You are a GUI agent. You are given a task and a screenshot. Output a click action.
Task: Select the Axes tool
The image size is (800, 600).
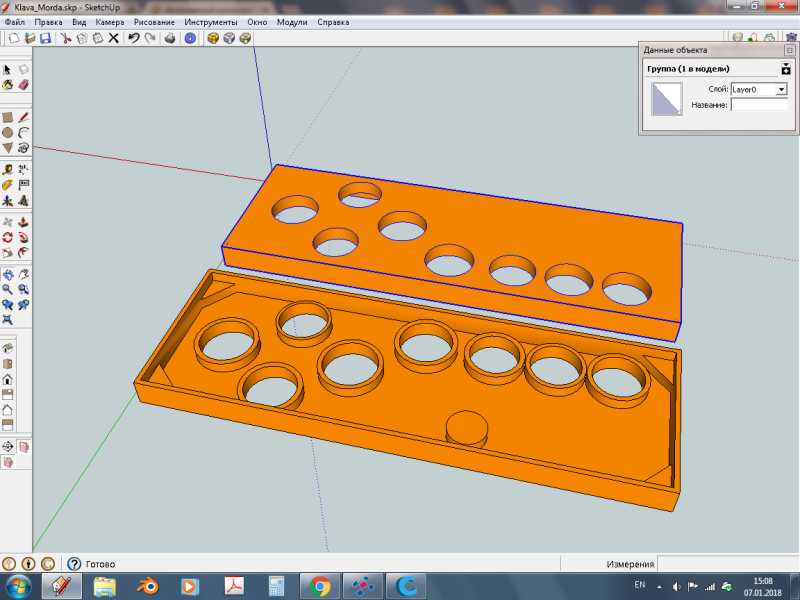7,201
